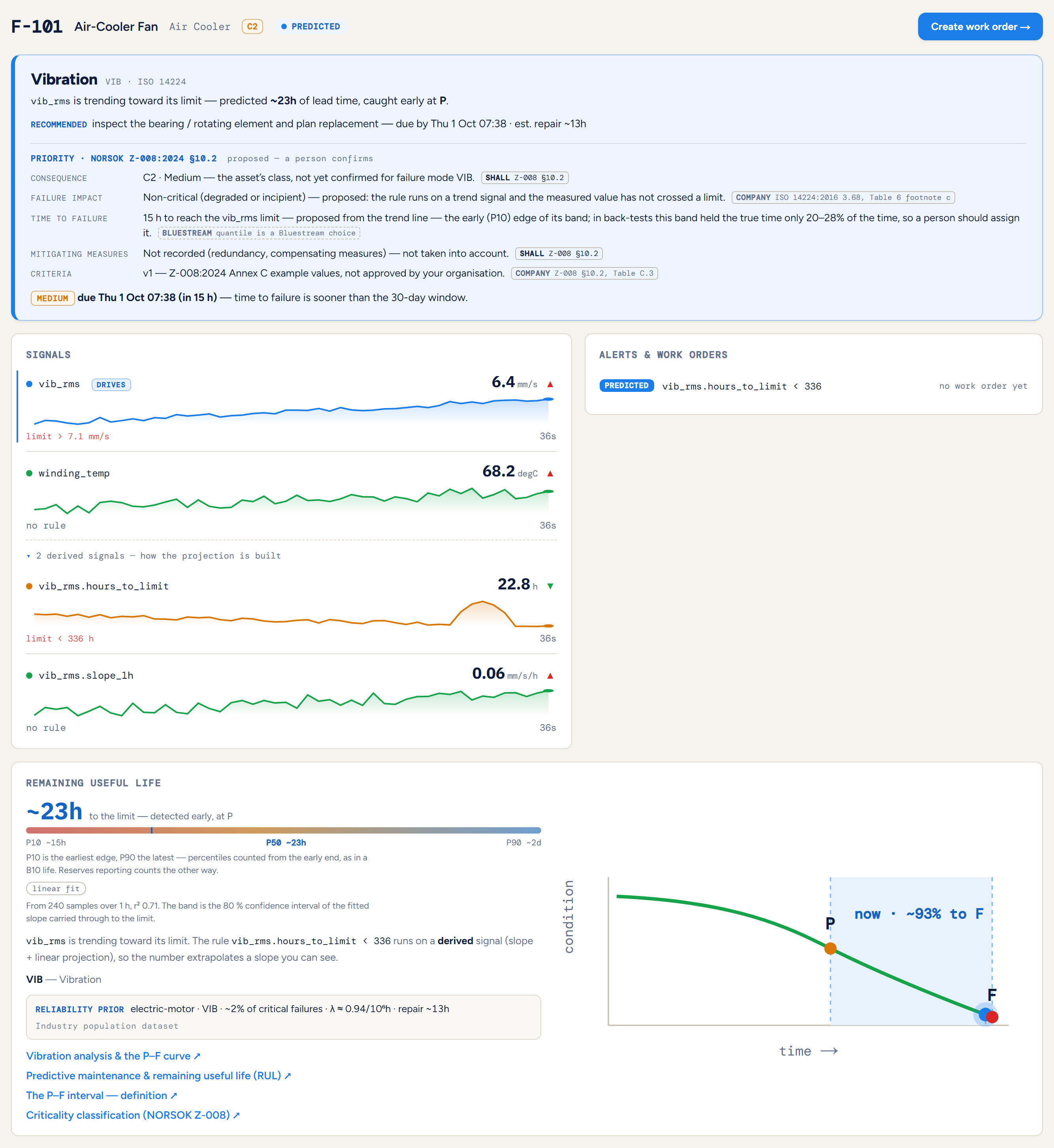Click the green dot beside winding_temp
The width and height of the screenshot is (1054, 1148).
tap(29, 473)
